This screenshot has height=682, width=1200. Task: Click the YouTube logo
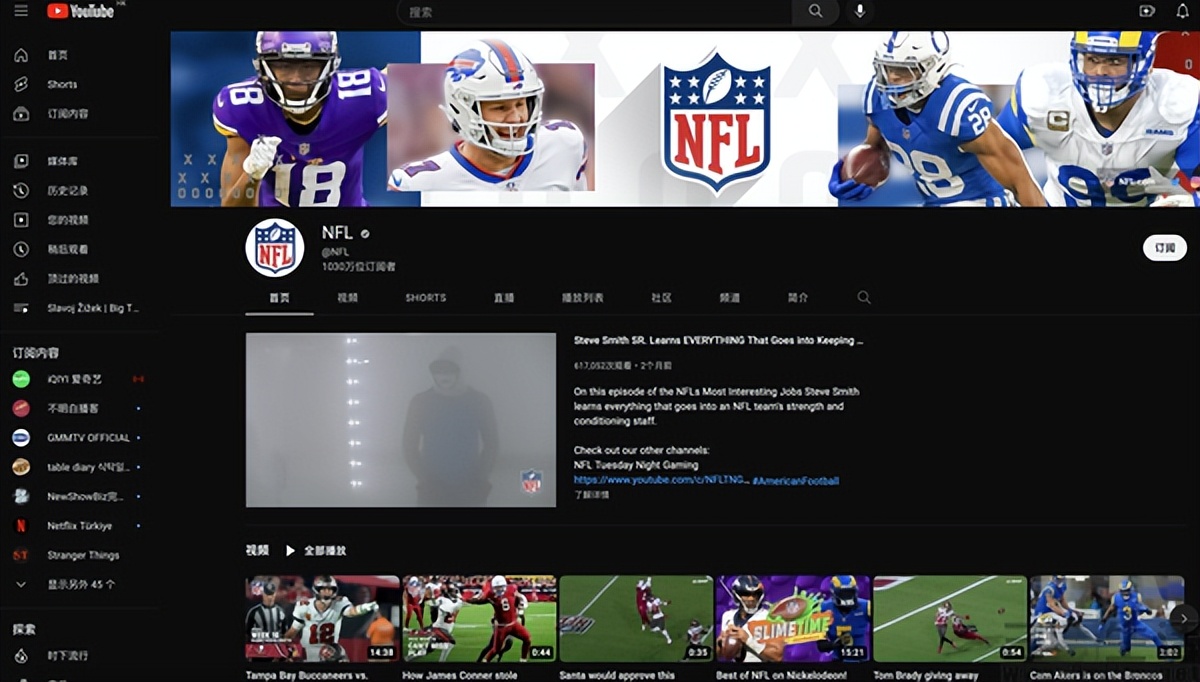(x=78, y=11)
